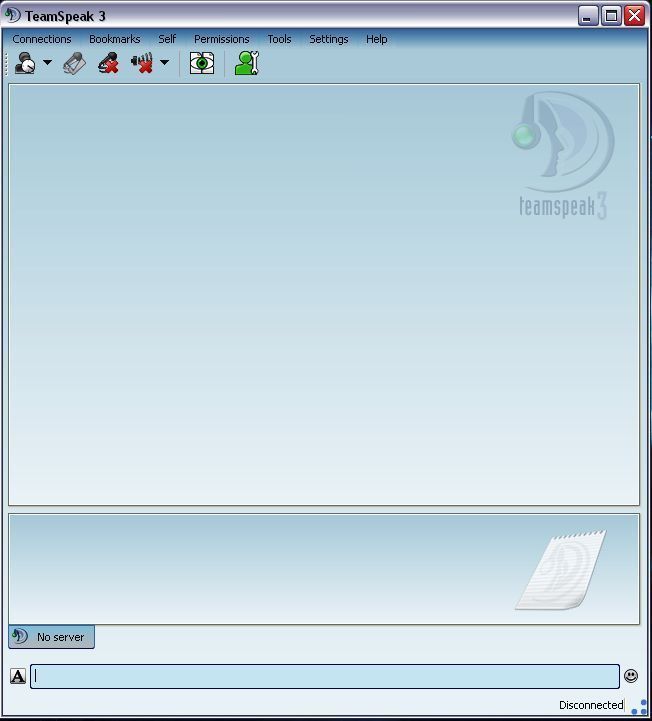652x721 pixels.
Task: Open the Help menu
Action: coord(376,39)
